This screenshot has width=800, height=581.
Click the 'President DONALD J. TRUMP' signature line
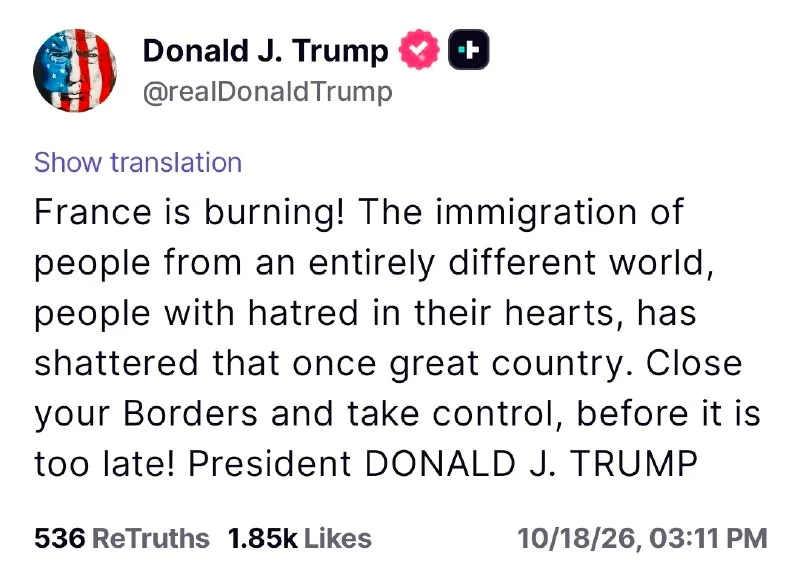tap(443, 464)
